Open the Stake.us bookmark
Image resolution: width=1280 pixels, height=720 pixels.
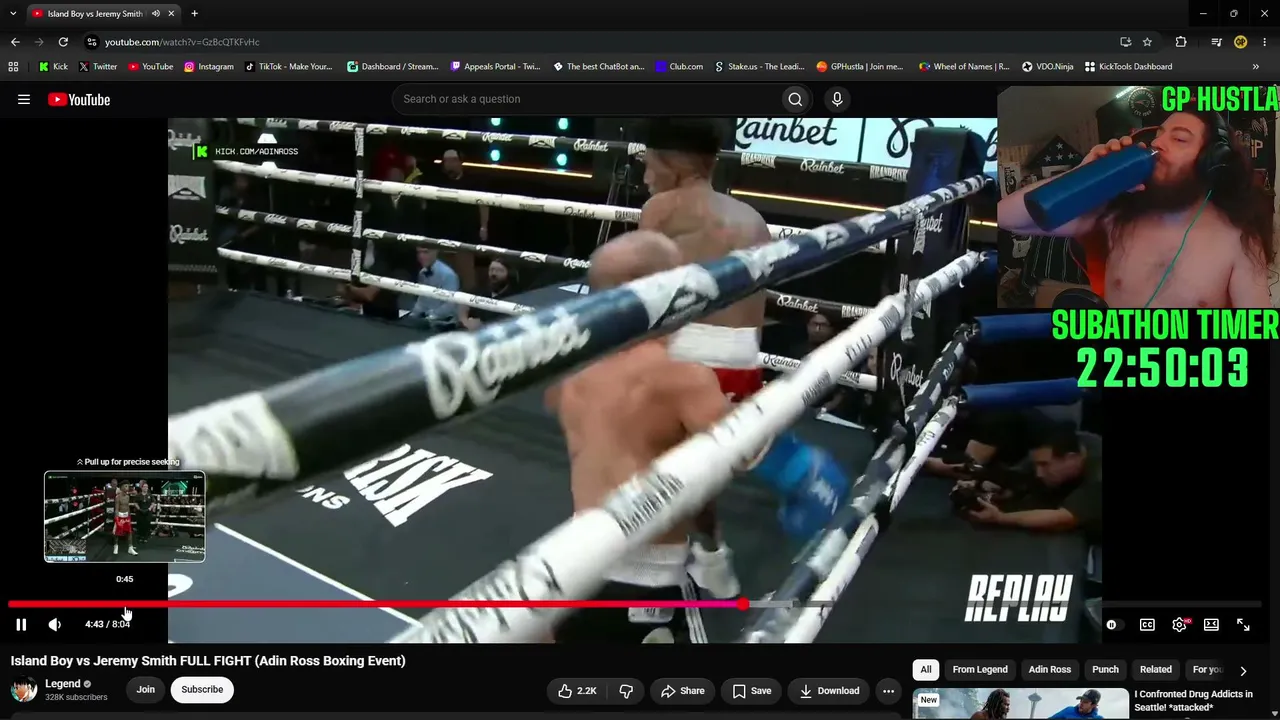(x=759, y=67)
